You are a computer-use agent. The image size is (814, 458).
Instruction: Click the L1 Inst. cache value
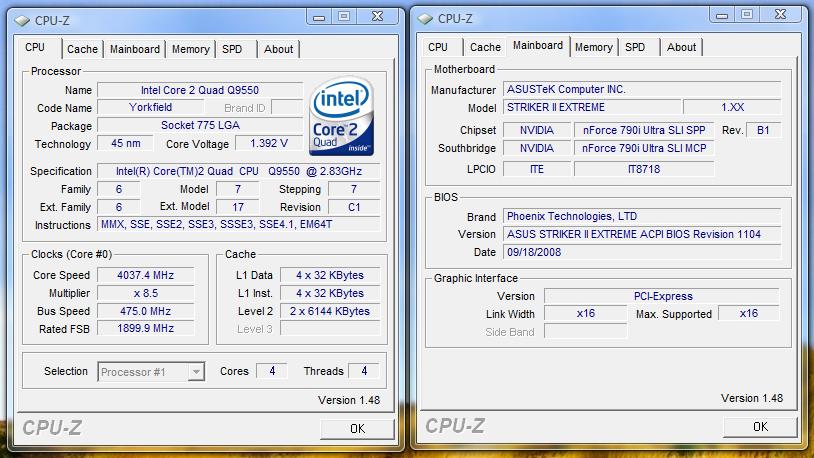pyautogui.click(x=330, y=293)
